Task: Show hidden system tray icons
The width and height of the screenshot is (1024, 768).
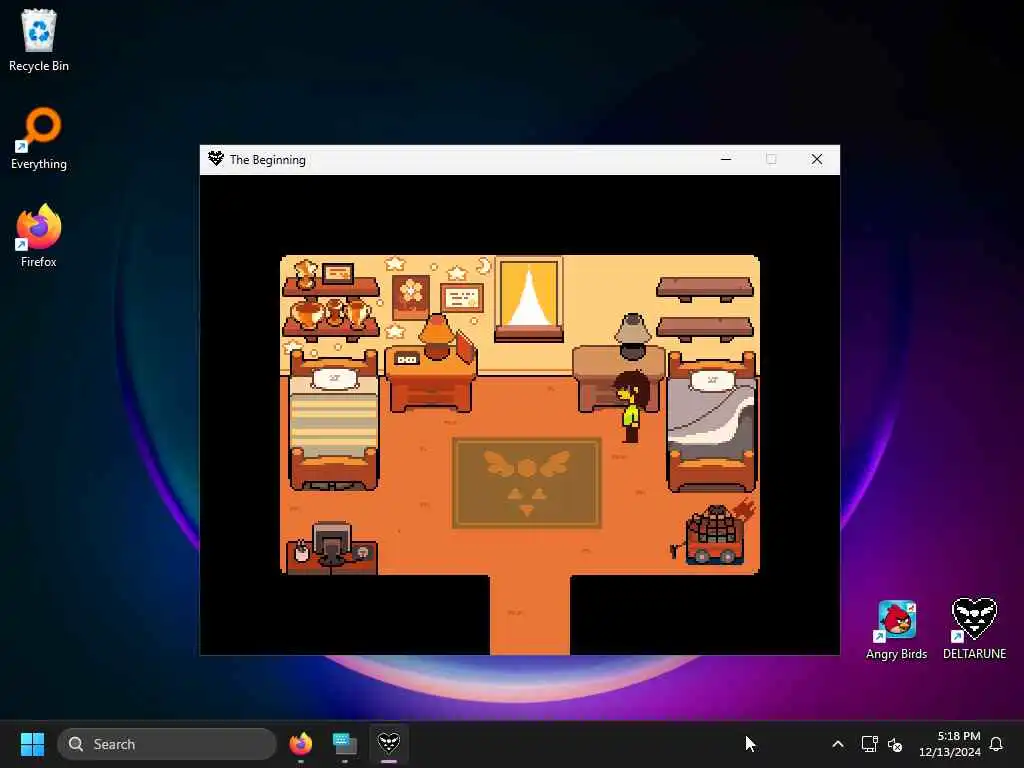Action: click(838, 744)
